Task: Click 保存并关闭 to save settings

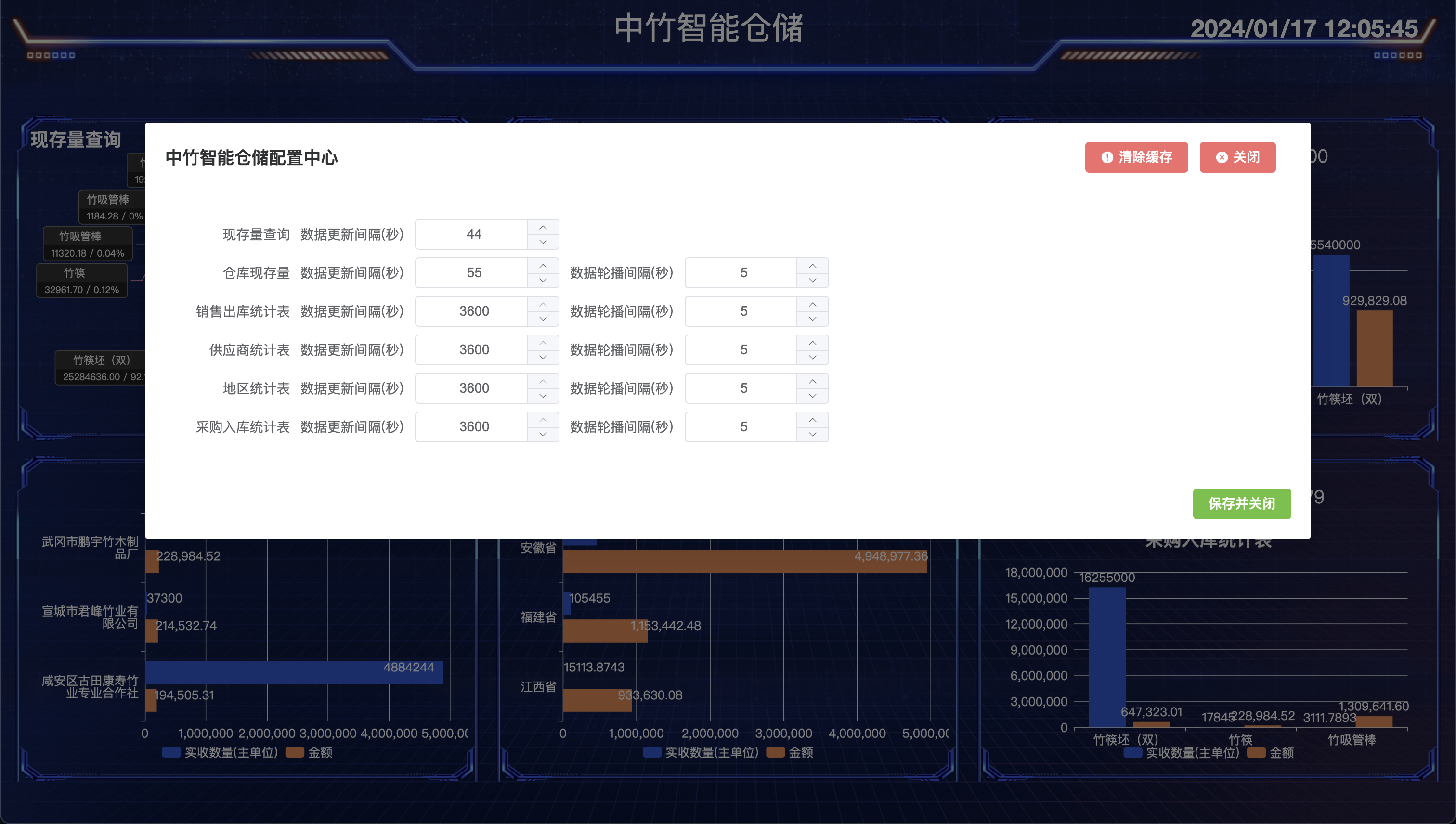Action: (x=1241, y=503)
